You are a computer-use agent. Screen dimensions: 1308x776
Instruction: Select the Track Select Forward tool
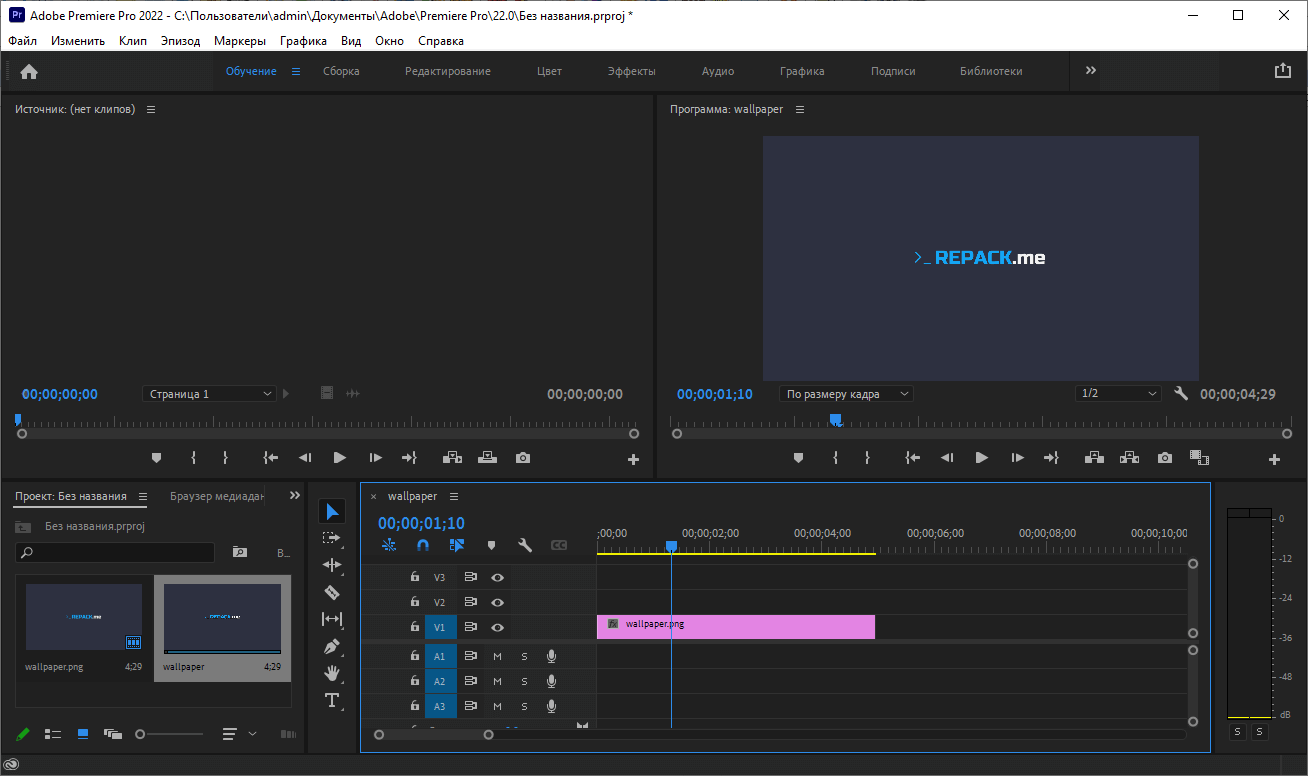tap(332, 538)
